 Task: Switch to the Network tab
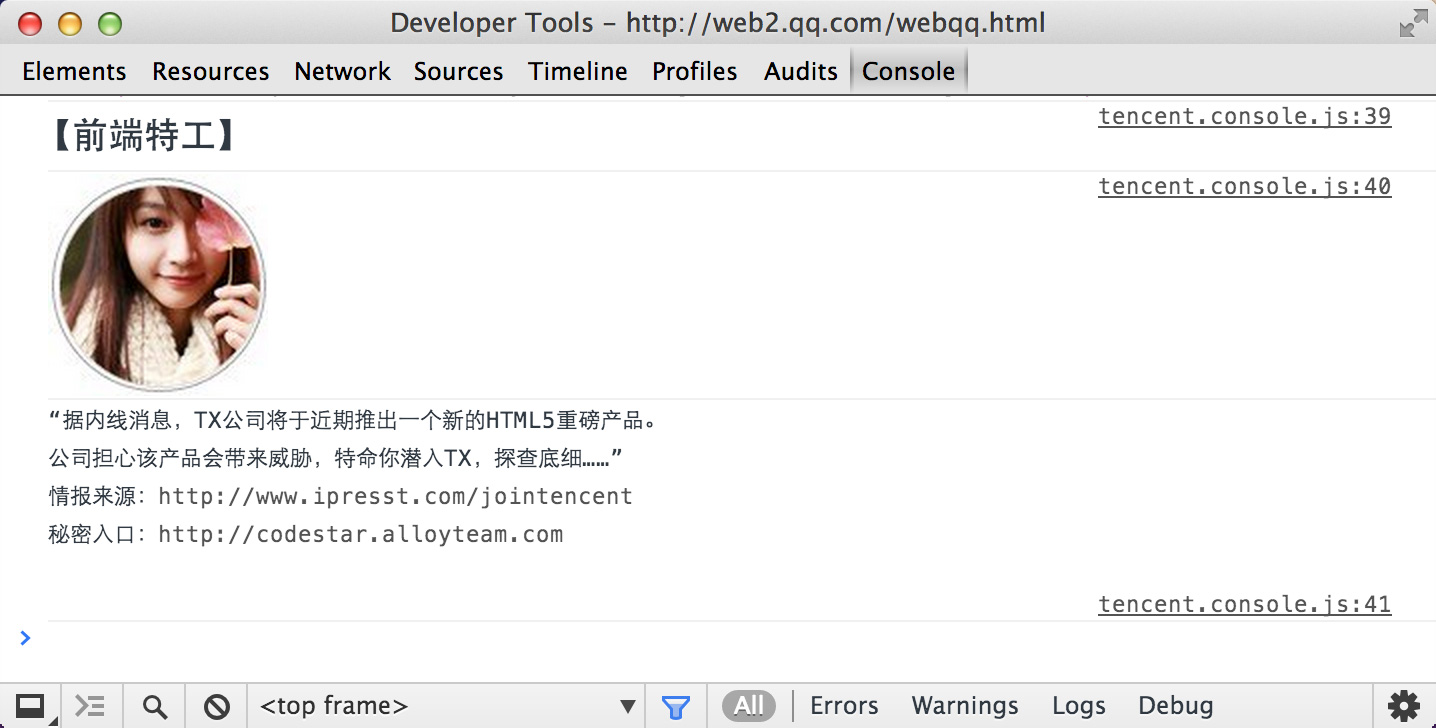click(342, 72)
